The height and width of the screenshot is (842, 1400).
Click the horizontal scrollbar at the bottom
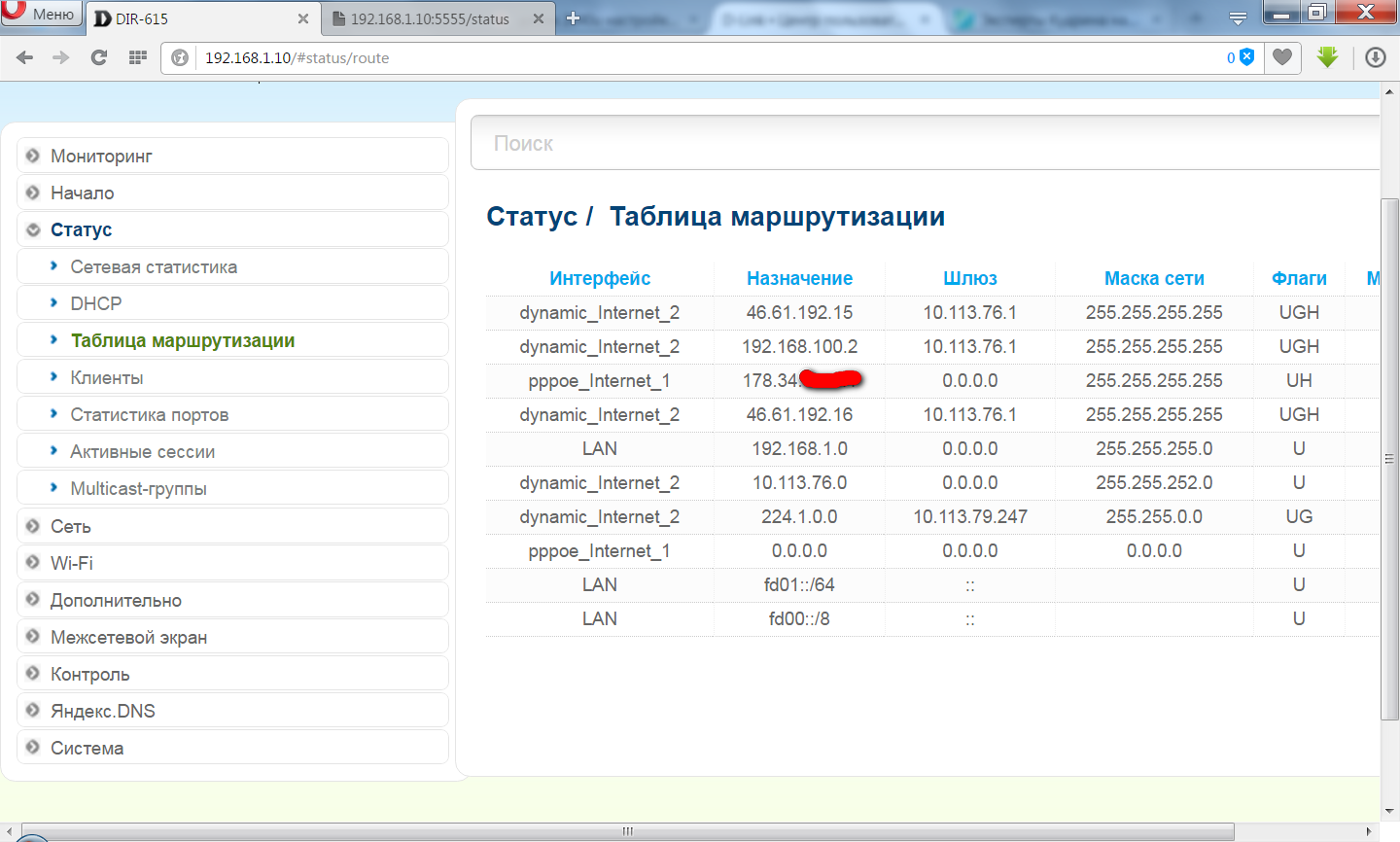coord(627,831)
